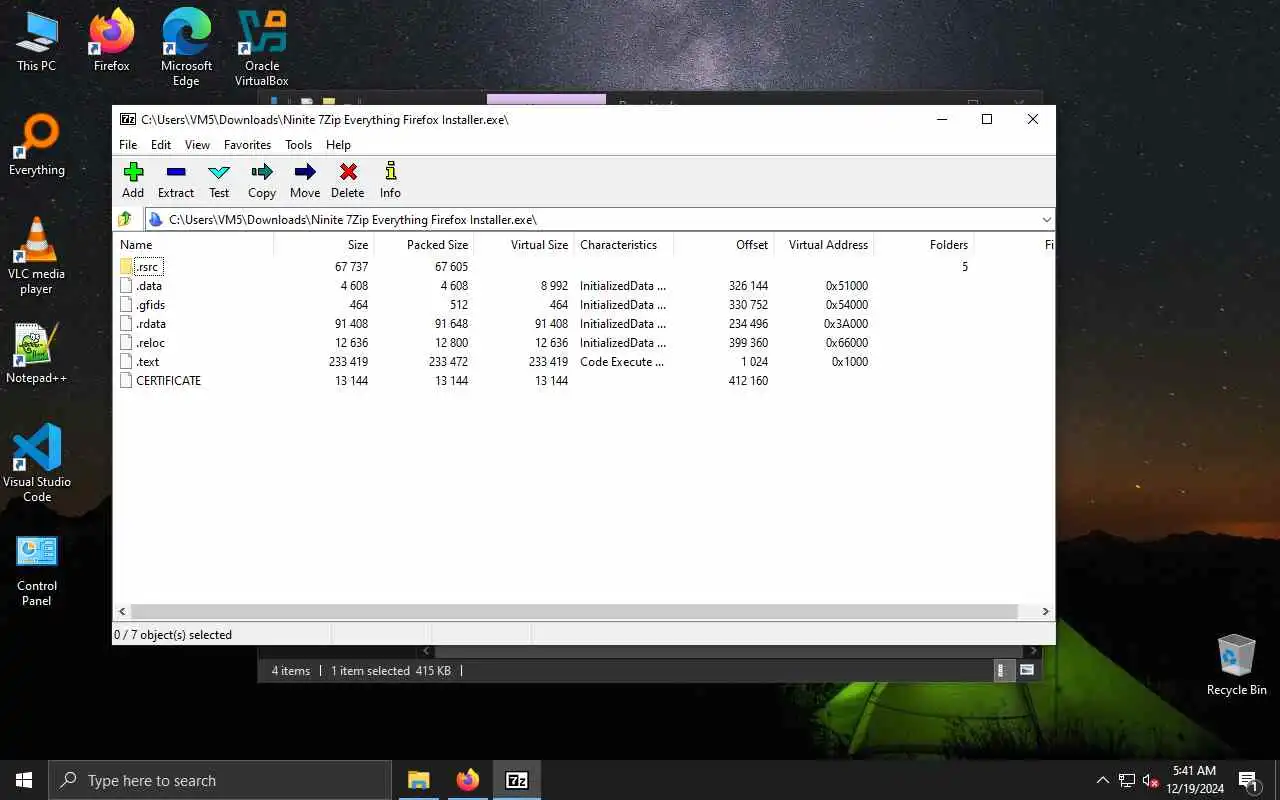This screenshot has height=800, width=1280.
Task: Open the File menu
Action: [x=128, y=145]
